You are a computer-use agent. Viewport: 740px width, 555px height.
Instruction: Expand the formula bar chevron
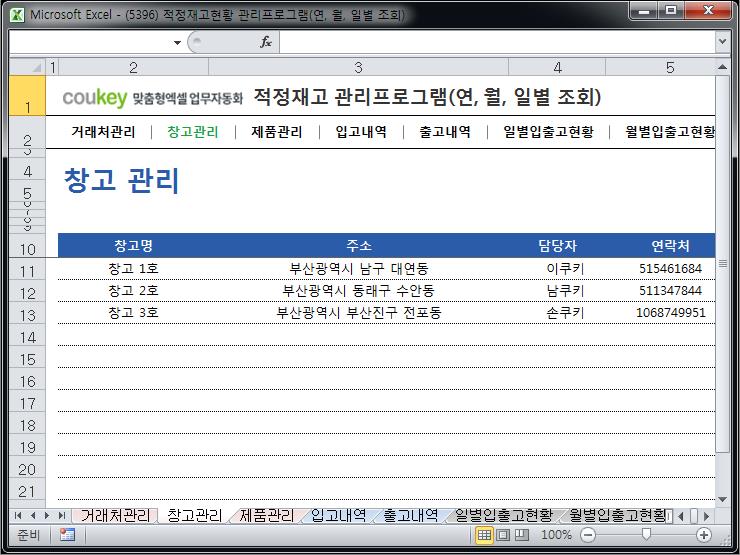[722, 42]
